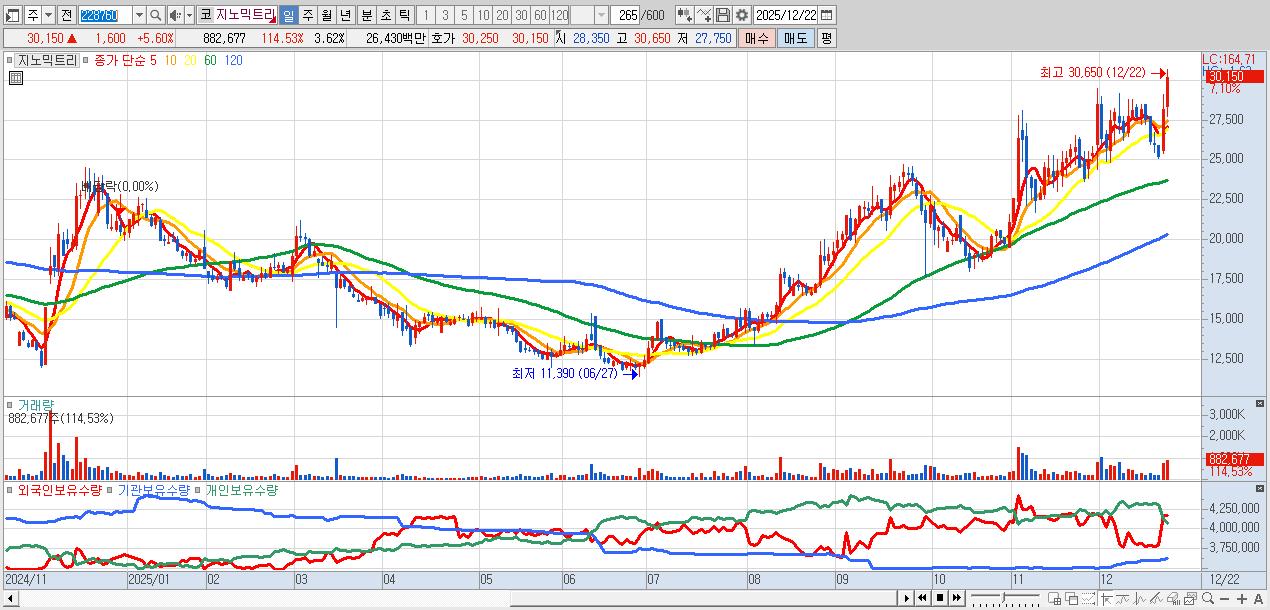
Task: Open the custom interval combo box
Action: (590, 15)
